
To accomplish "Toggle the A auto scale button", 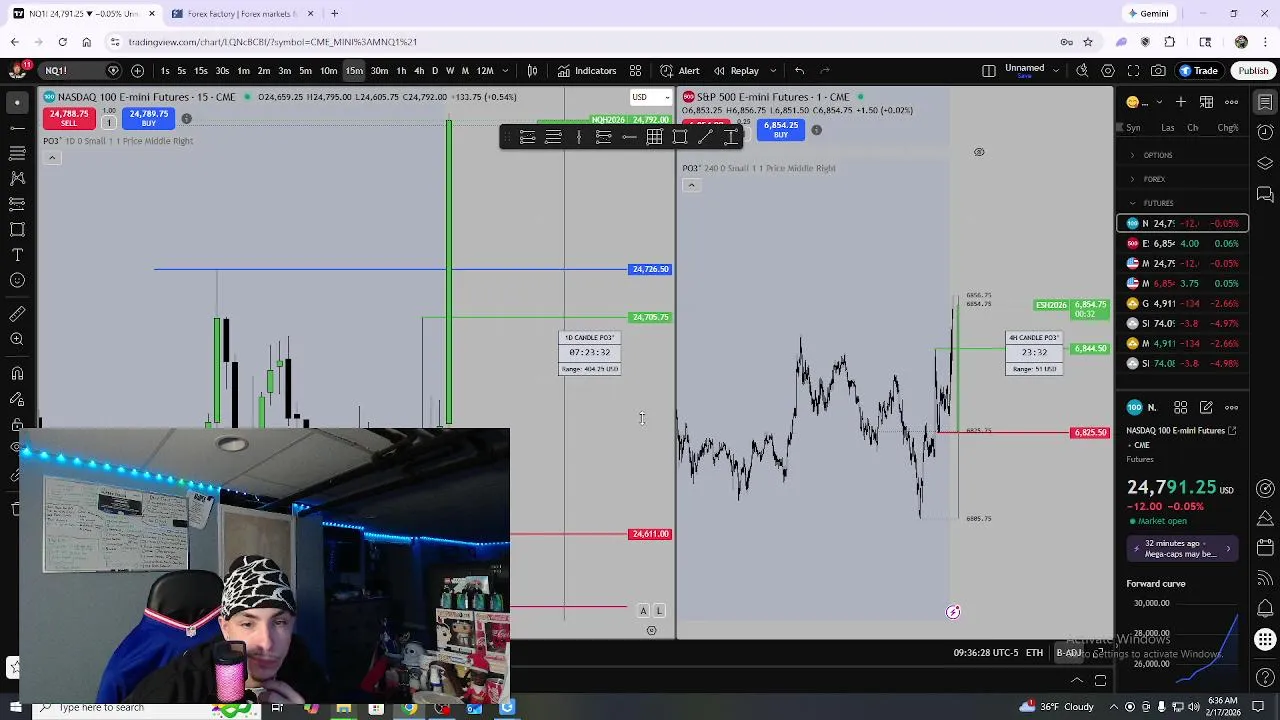I will point(643,611).
